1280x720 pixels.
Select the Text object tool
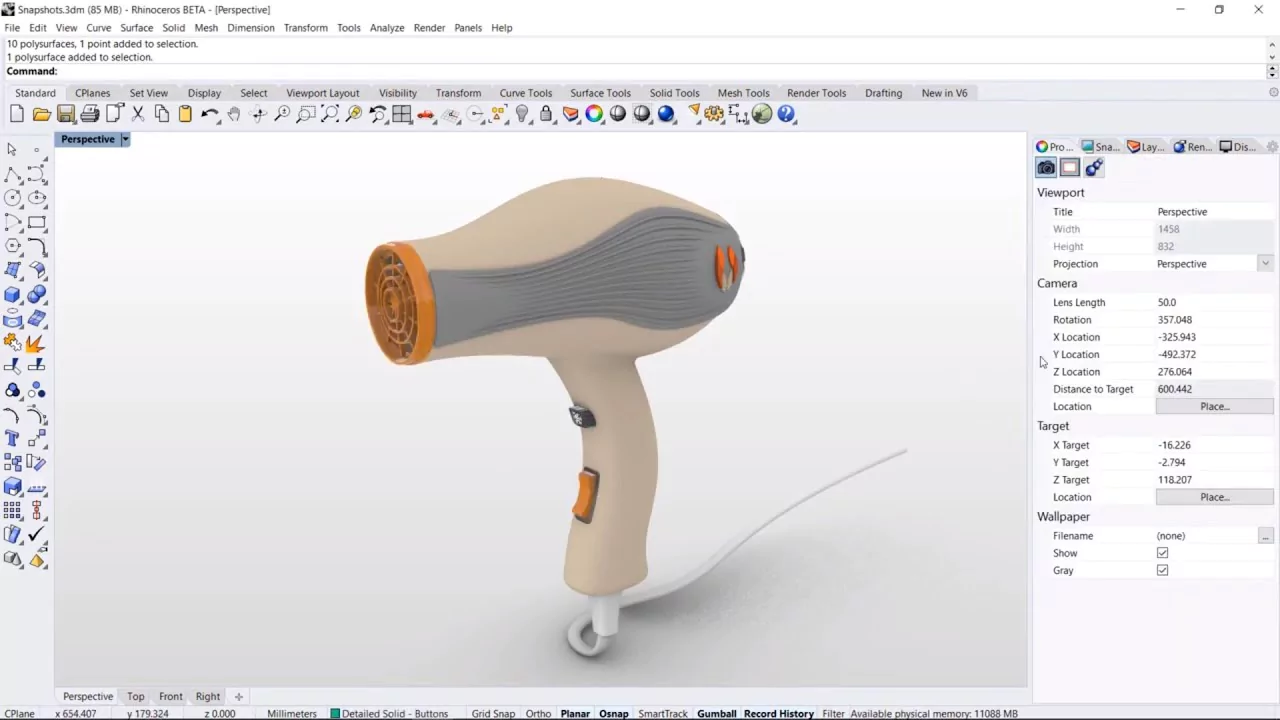(x=13, y=438)
